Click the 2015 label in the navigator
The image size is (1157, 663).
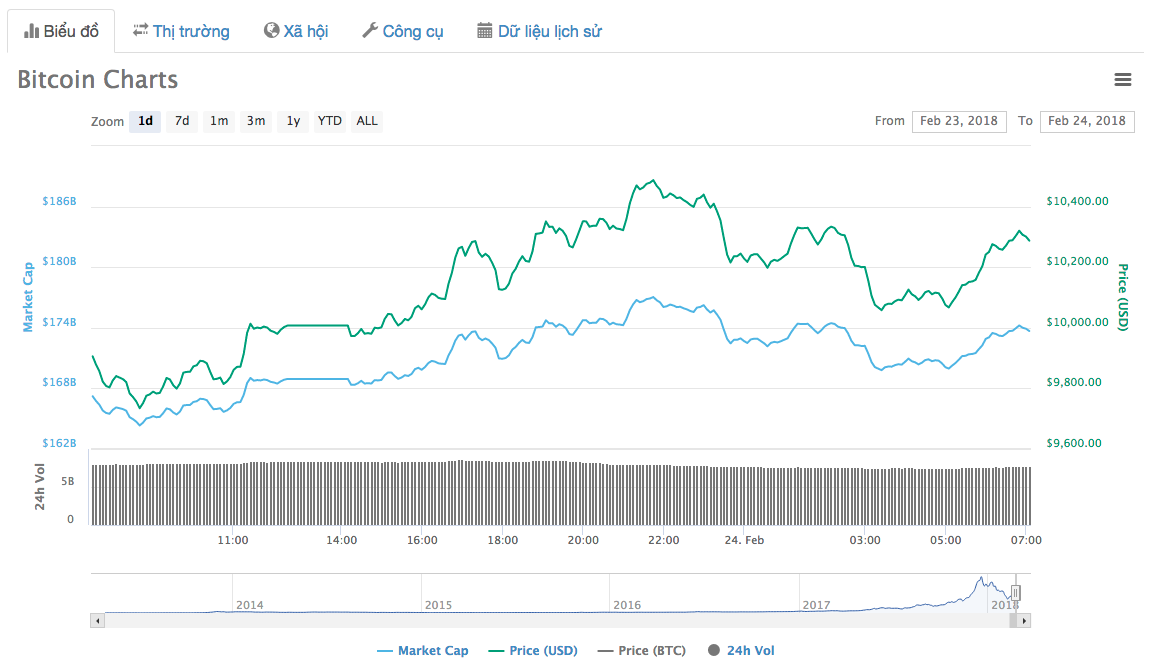click(x=438, y=605)
